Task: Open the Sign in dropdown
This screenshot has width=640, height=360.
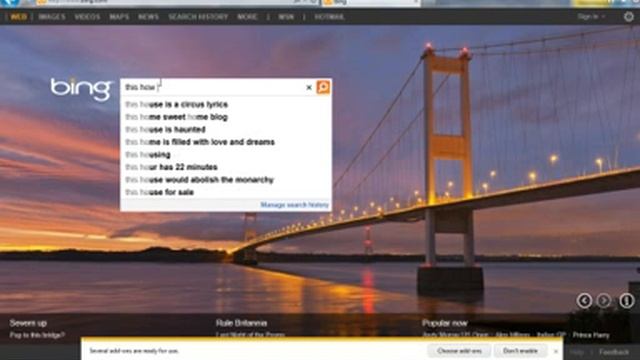Action: (591, 17)
